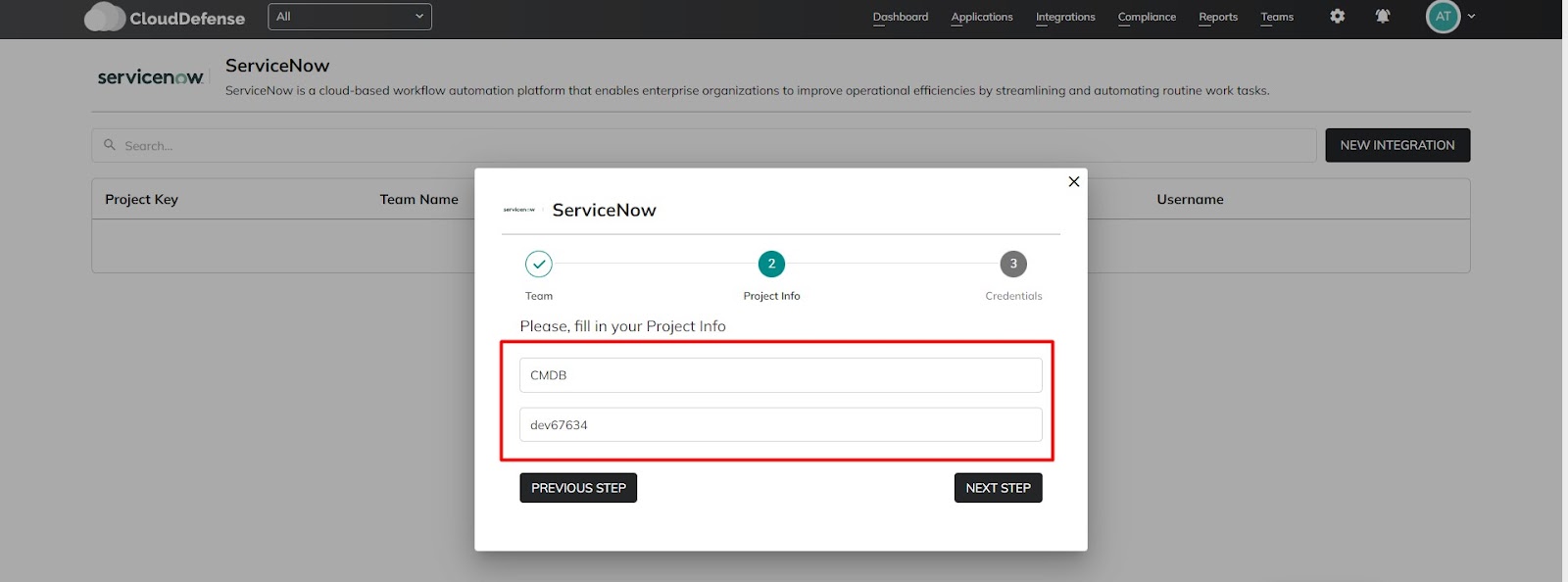Click the ServiceNow description text
1568x582 pixels.
click(747, 90)
